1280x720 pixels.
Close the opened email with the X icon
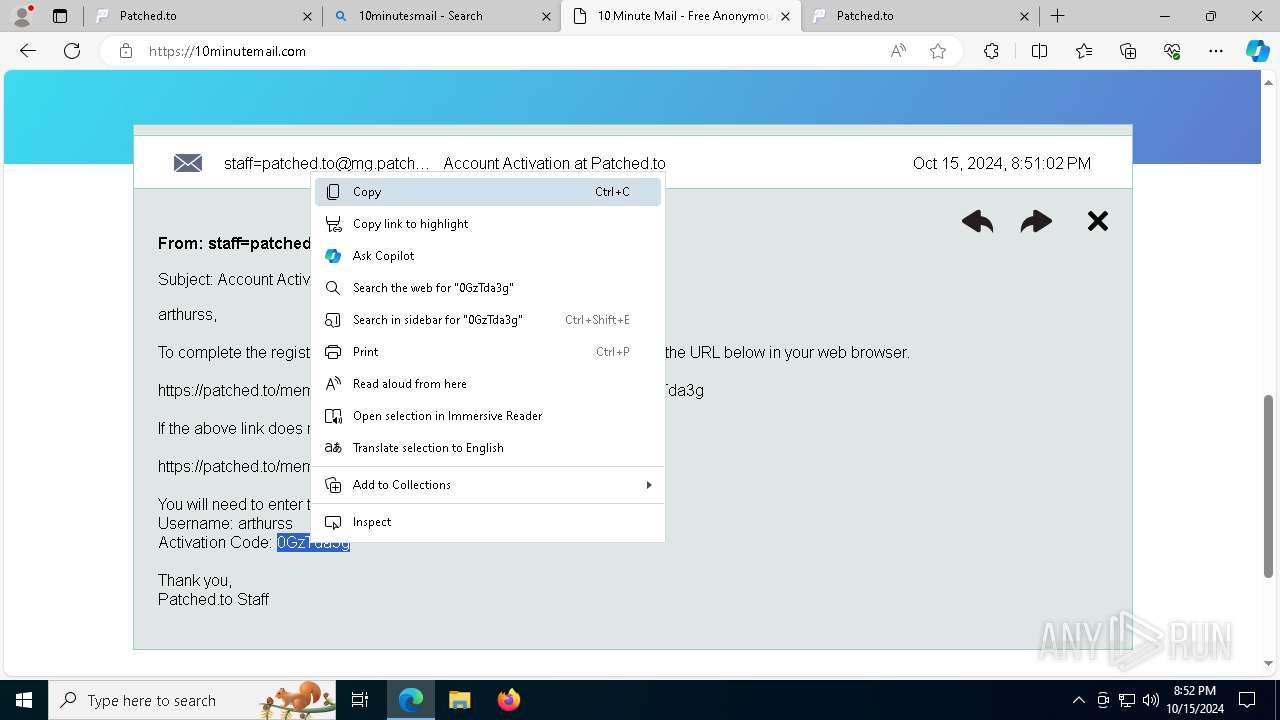pyautogui.click(x=1098, y=221)
